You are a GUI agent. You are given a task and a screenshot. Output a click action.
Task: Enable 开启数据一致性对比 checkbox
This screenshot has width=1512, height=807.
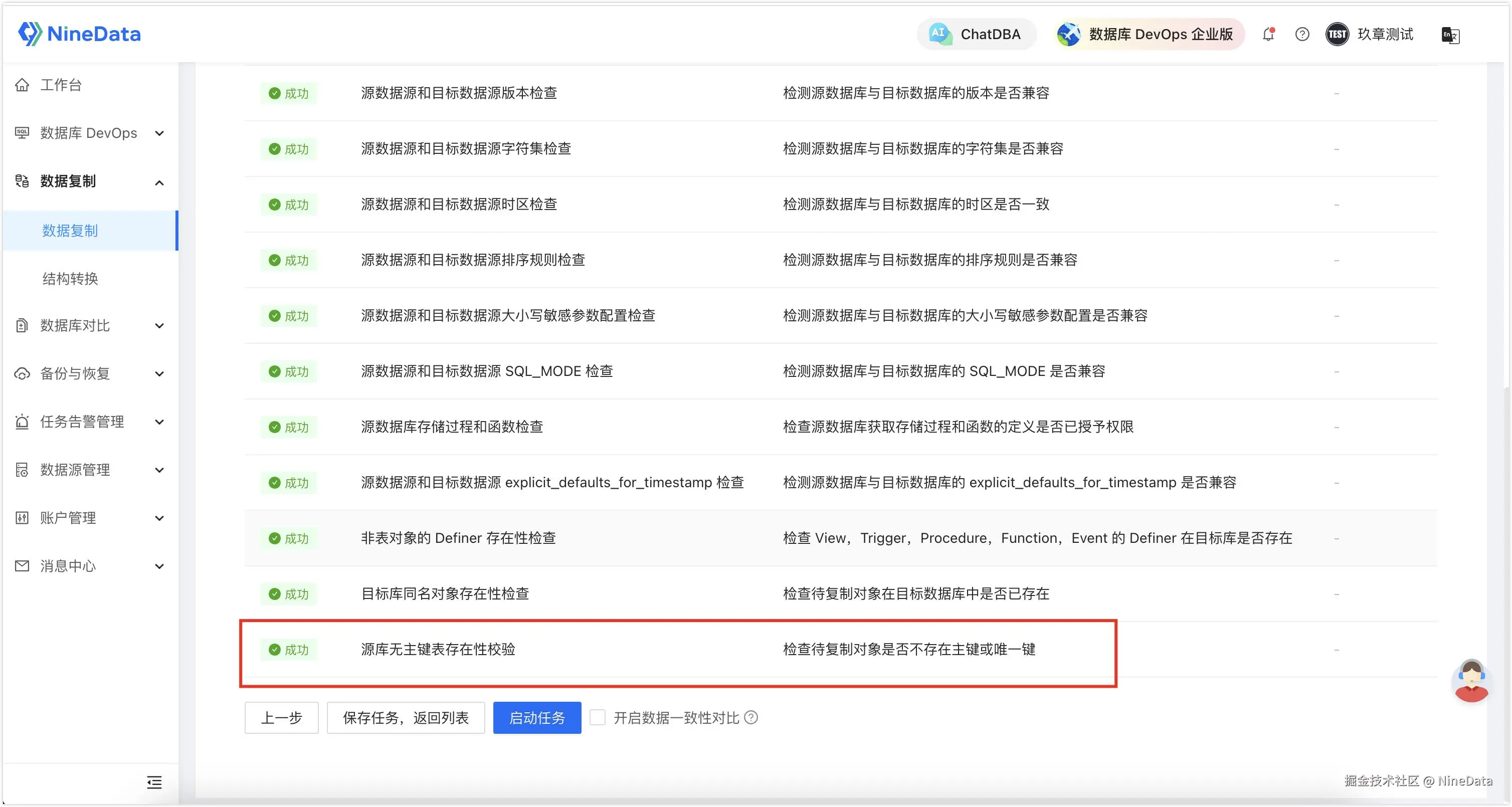(598, 717)
